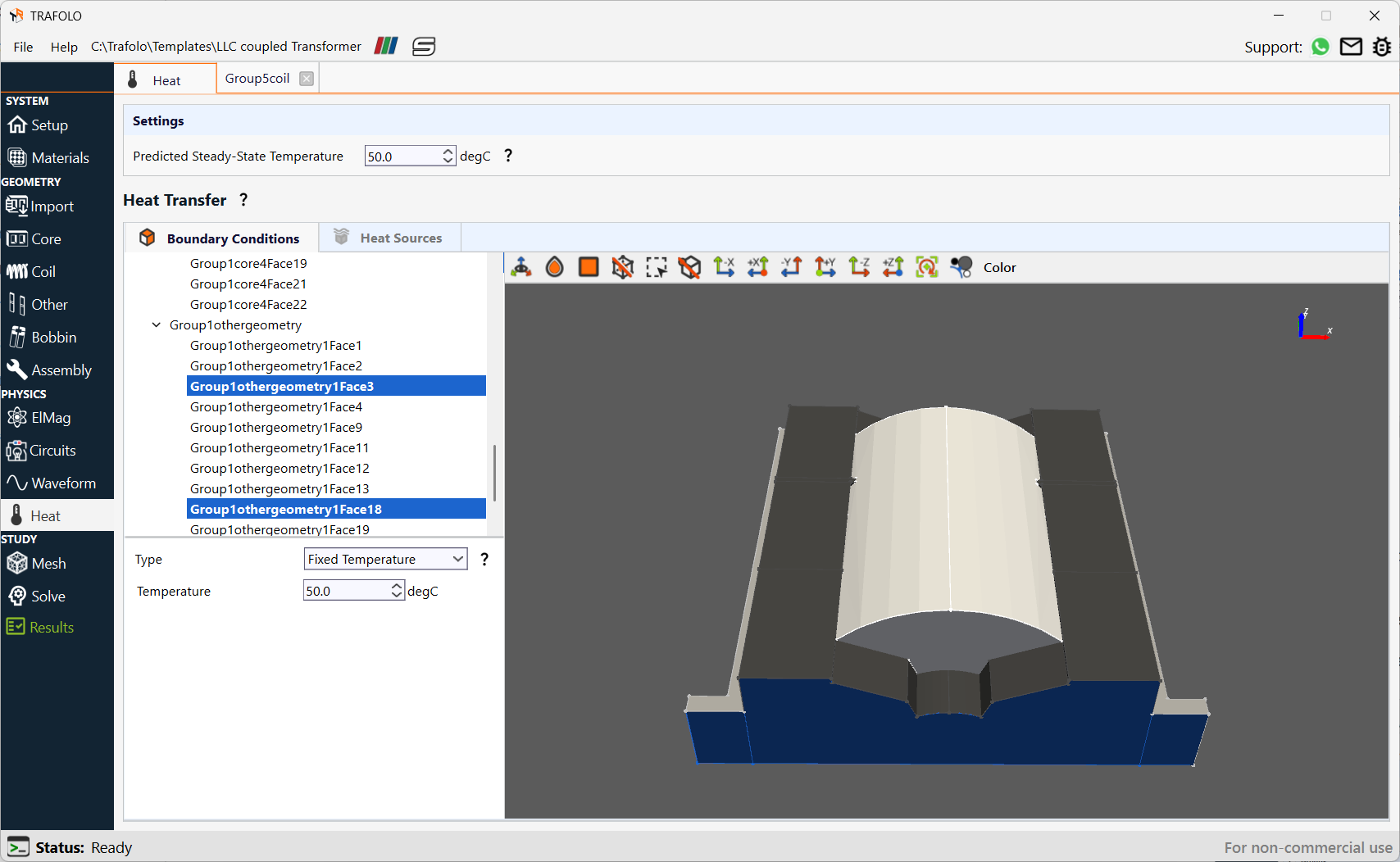
Task: Open the File menu
Action: coord(23,47)
